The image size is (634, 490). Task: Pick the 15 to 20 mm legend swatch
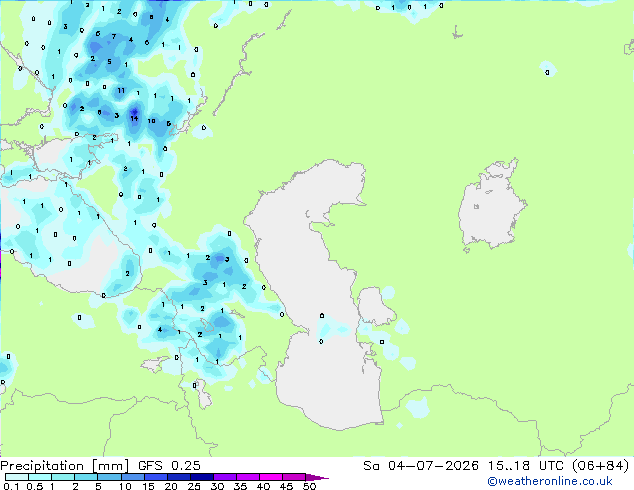[155, 477]
